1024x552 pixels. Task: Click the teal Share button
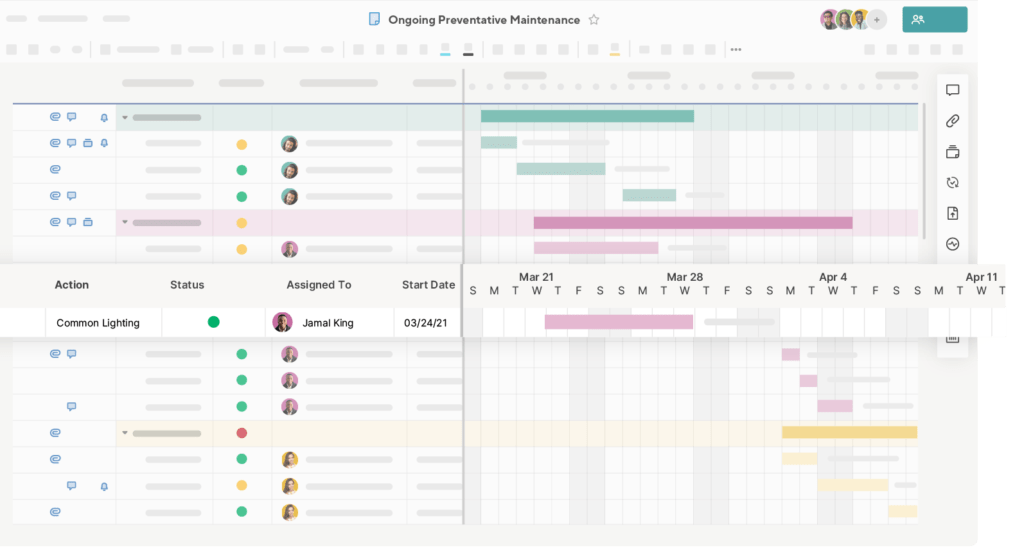click(935, 20)
